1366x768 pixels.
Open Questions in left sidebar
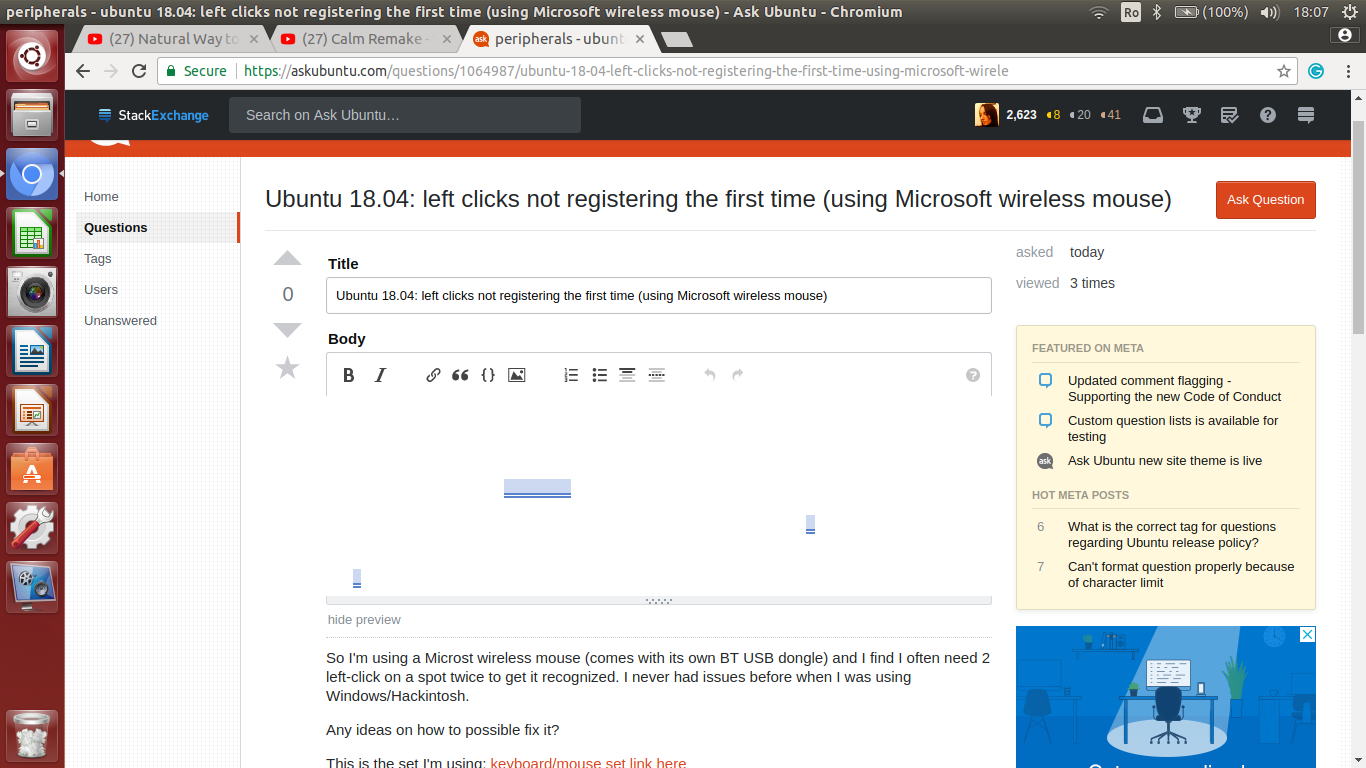(158, 227)
